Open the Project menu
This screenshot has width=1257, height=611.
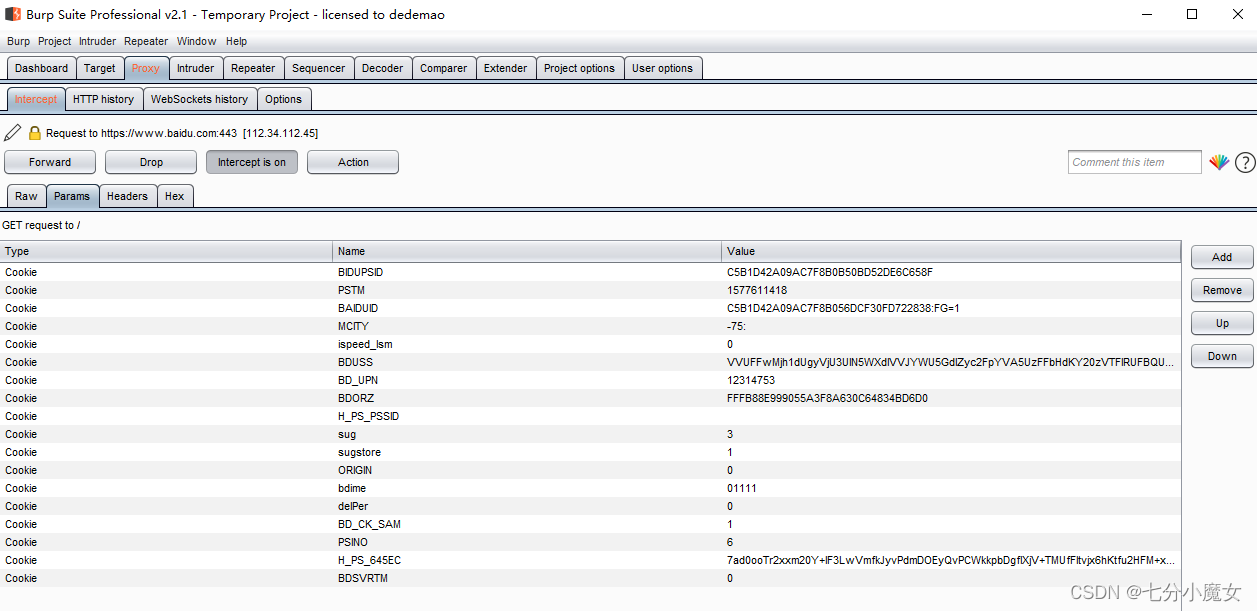(x=54, y=41)
